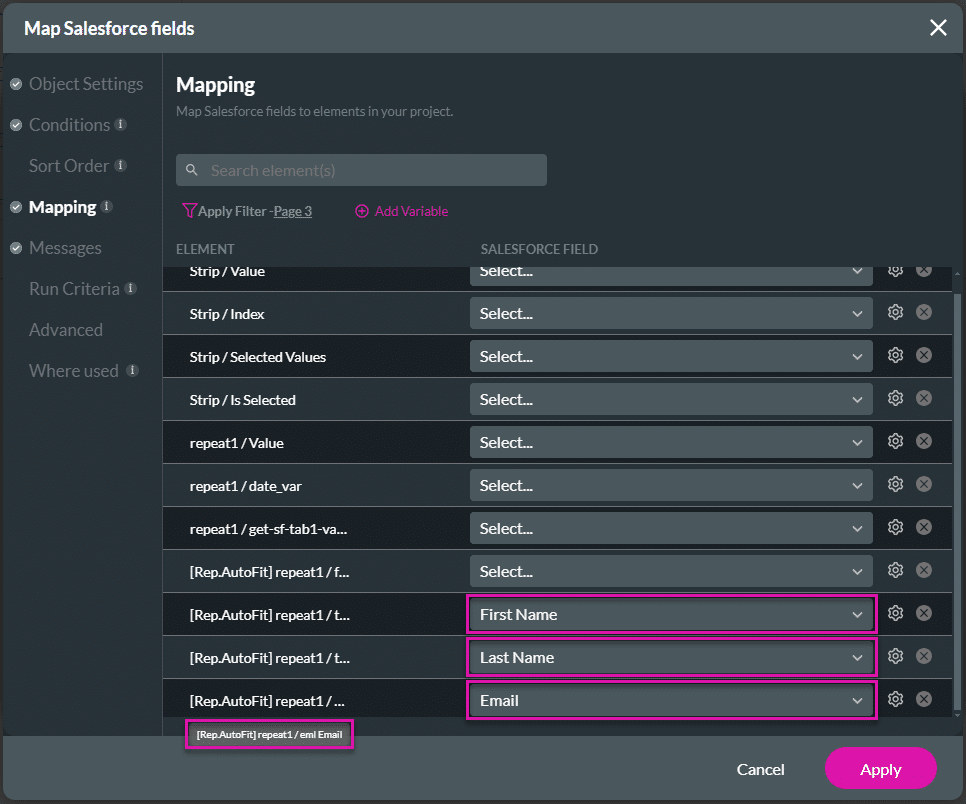Click info icon next to Conditions
Image resolution: width=966 pixels, height=804 pixels.
tap(120, 125)
